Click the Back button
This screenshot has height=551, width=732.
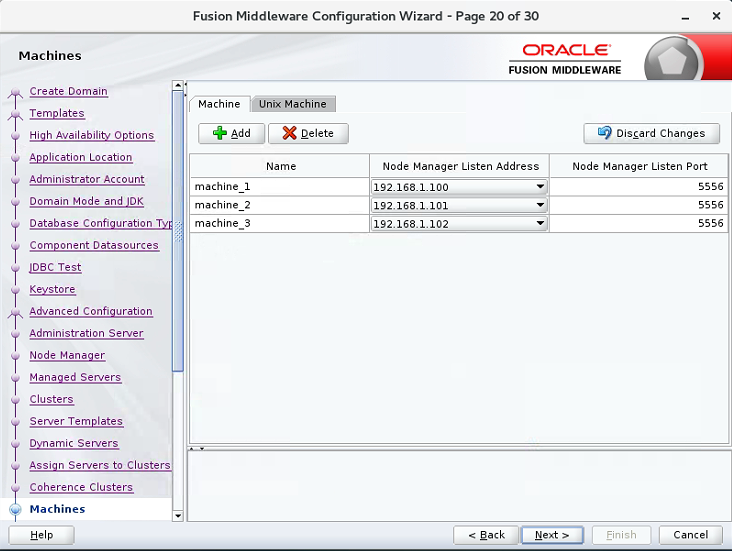[x=486, y=535]
